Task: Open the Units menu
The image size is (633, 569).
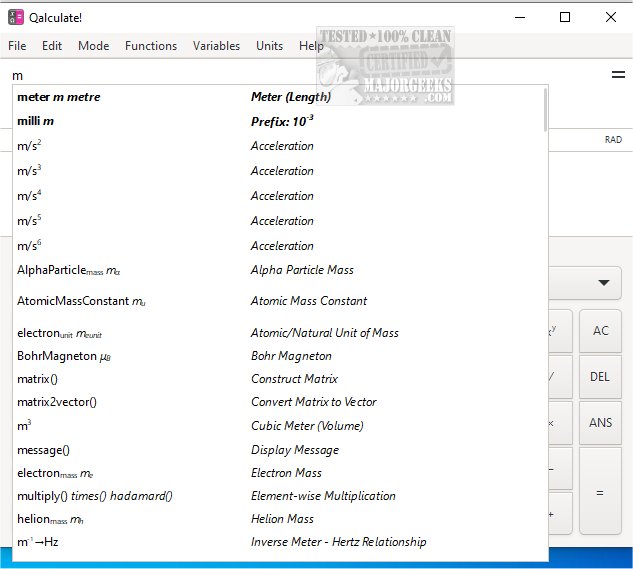Action: tap(269, 46)
